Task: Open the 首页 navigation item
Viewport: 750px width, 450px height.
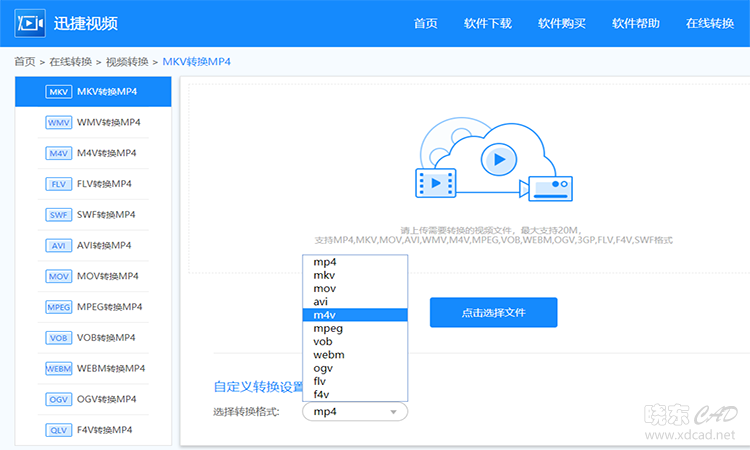Action: [425, 23]
